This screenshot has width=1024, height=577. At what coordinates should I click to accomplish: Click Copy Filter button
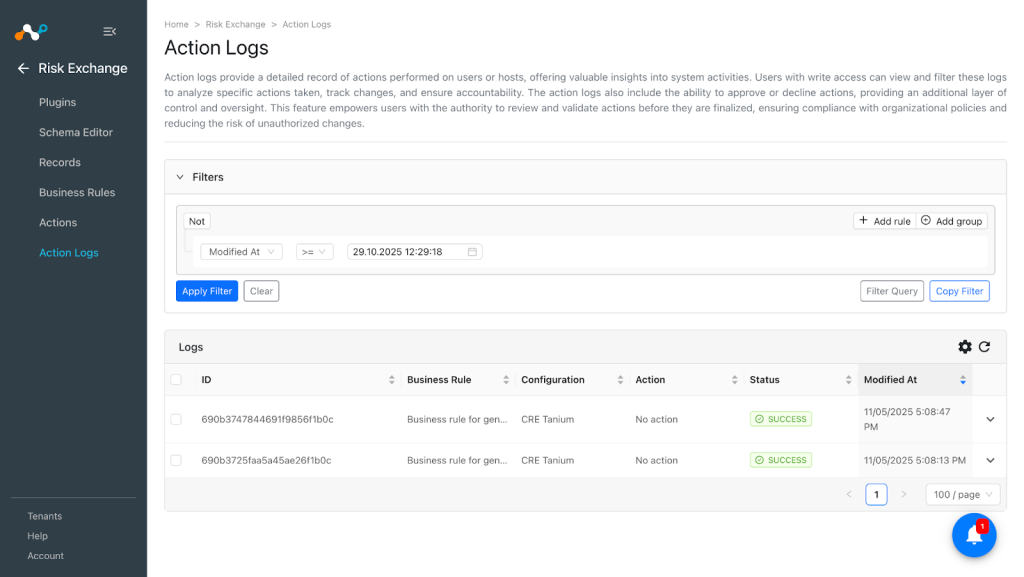click(x=959, y=291)
